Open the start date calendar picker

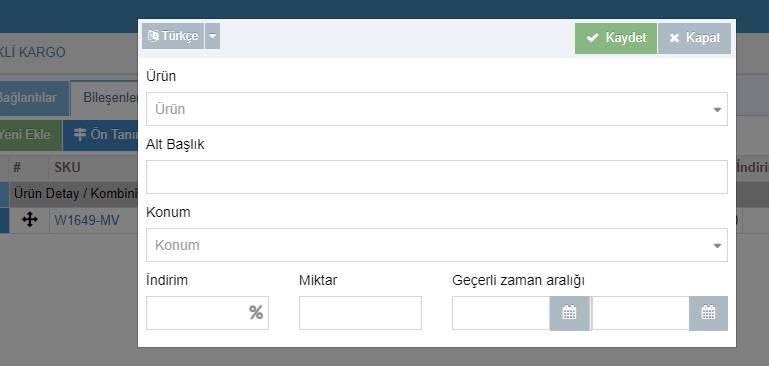[x=569, y=313]
